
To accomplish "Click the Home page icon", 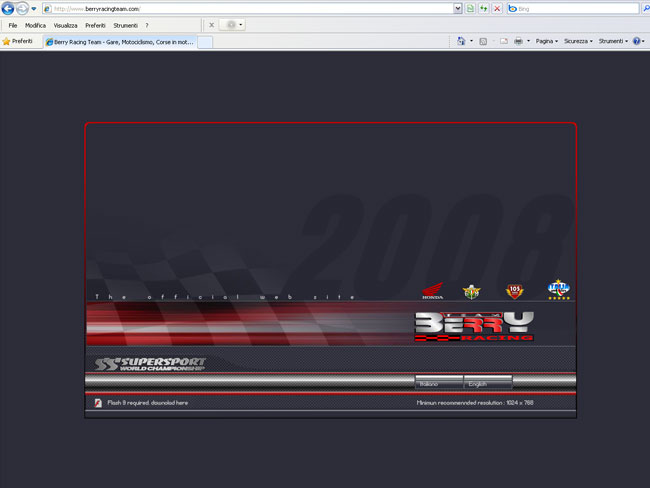I will pyautogui.click(x=461, y=41).
